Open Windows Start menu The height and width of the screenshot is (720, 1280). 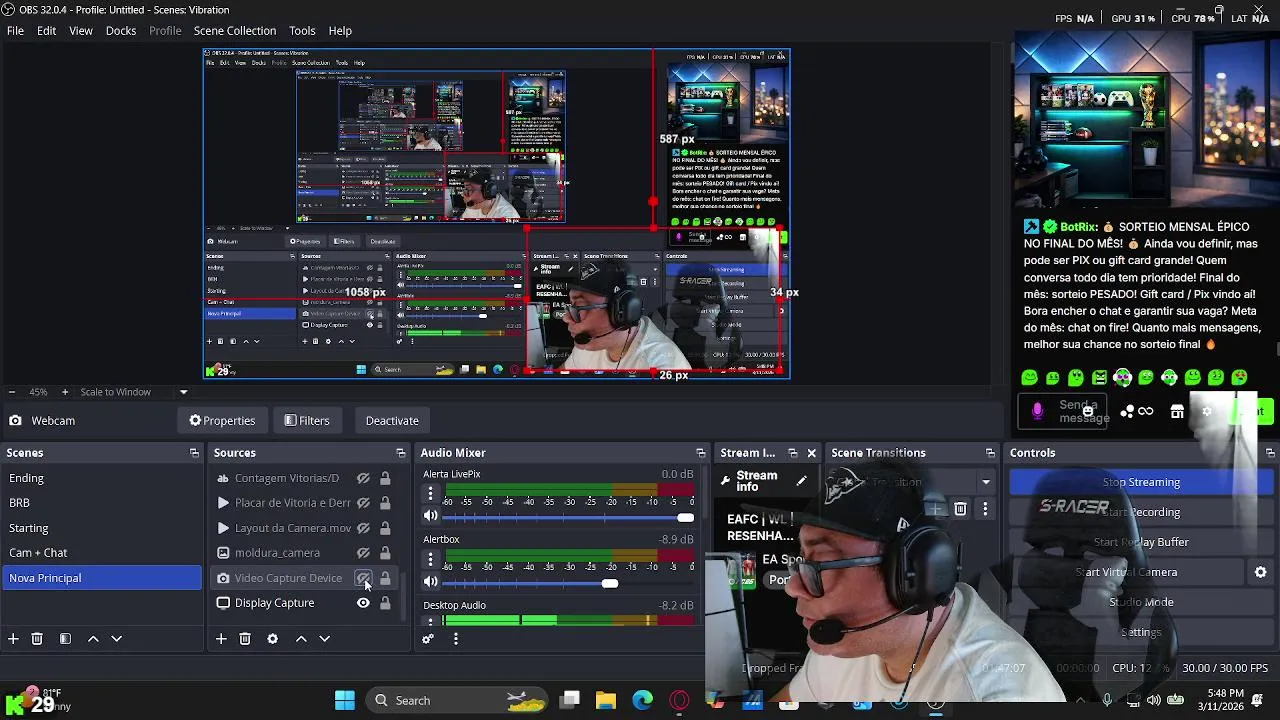tap(345, 700)
